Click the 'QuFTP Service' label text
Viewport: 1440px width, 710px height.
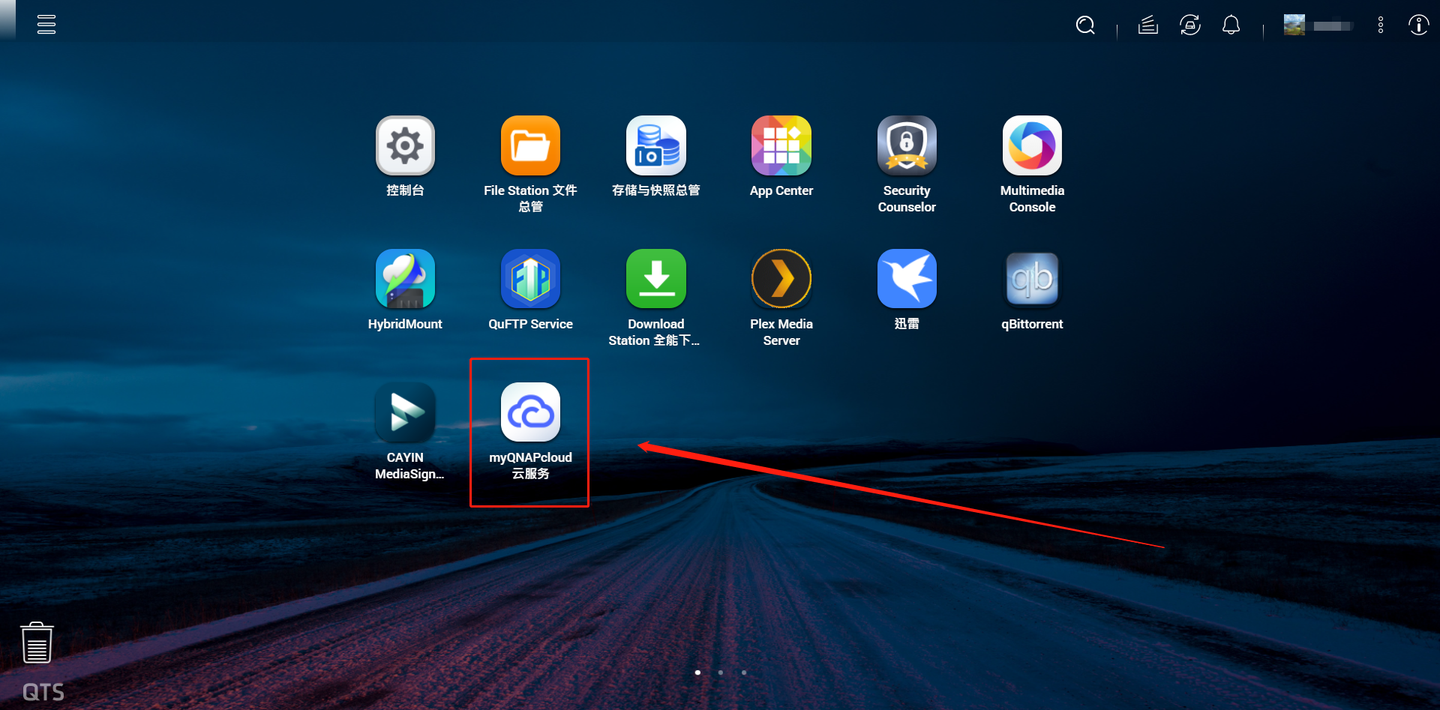click(x=531, y=324)
